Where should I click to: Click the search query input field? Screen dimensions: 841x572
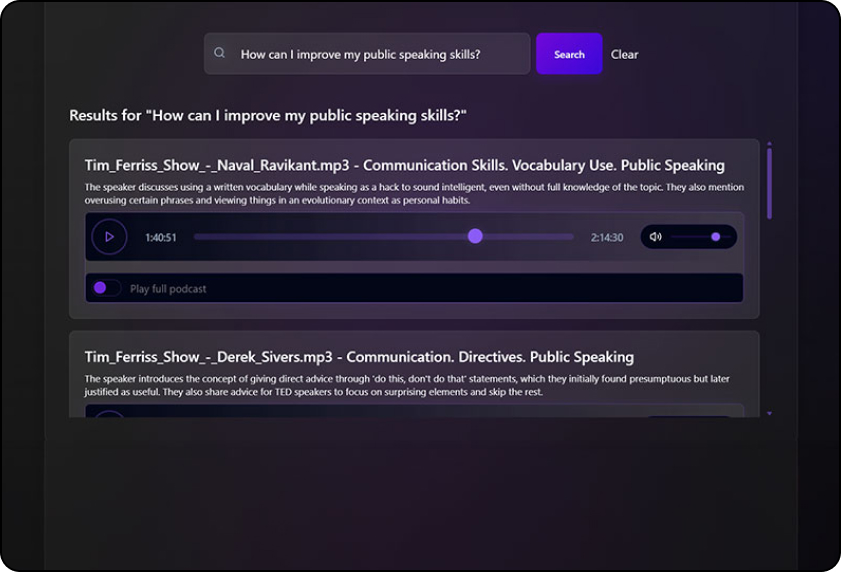pos(367,54)
